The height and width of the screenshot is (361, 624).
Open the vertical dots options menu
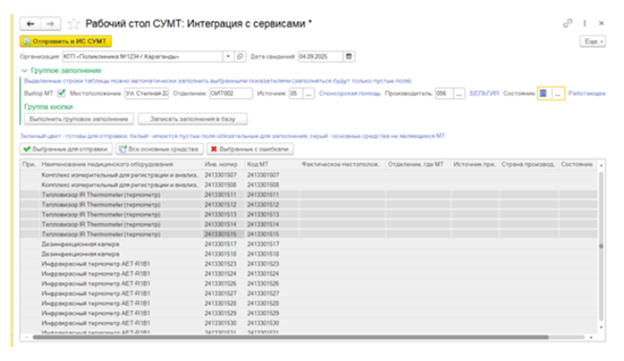pos(585,23)
